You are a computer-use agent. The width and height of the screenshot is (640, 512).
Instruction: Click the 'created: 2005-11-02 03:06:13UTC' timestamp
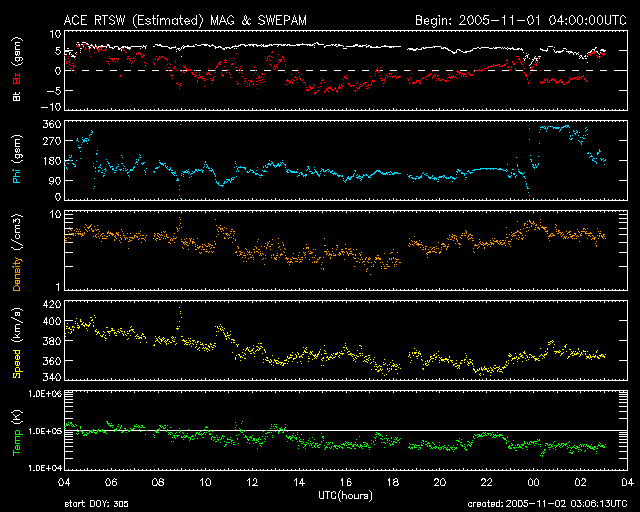[547, 504]
